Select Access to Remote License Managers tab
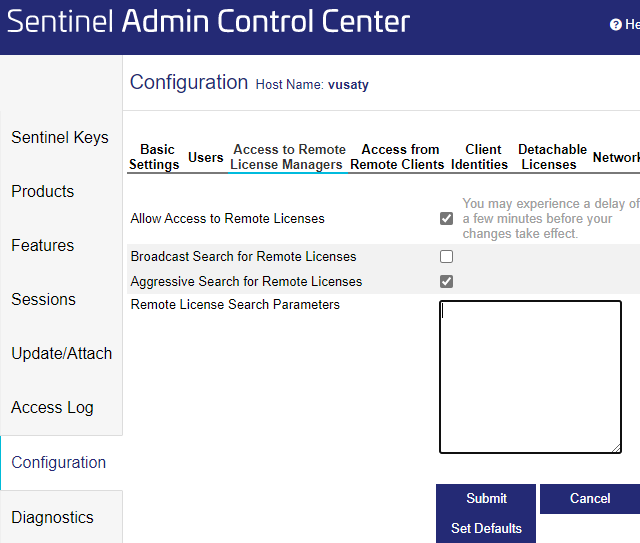The image size is (640, 543). pos(288,157)
